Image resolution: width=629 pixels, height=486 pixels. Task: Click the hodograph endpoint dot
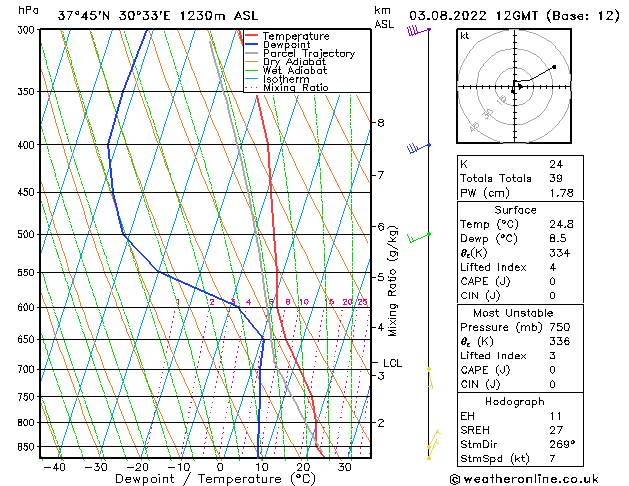tap(554, 67)
